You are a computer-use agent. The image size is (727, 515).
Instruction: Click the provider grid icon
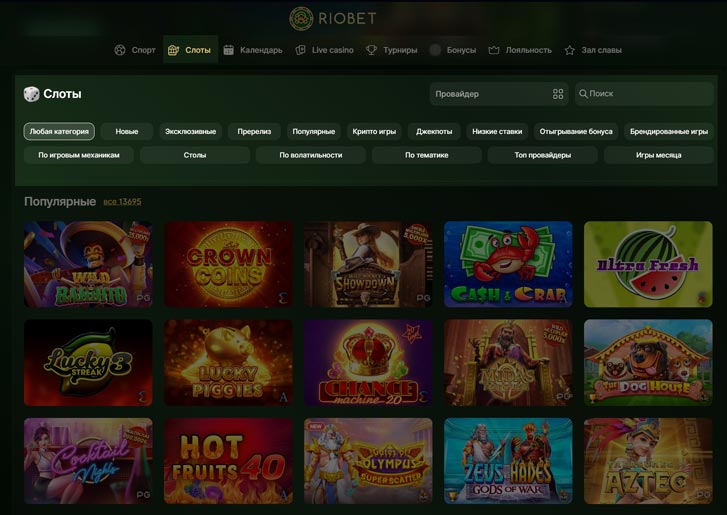(558, 94)
